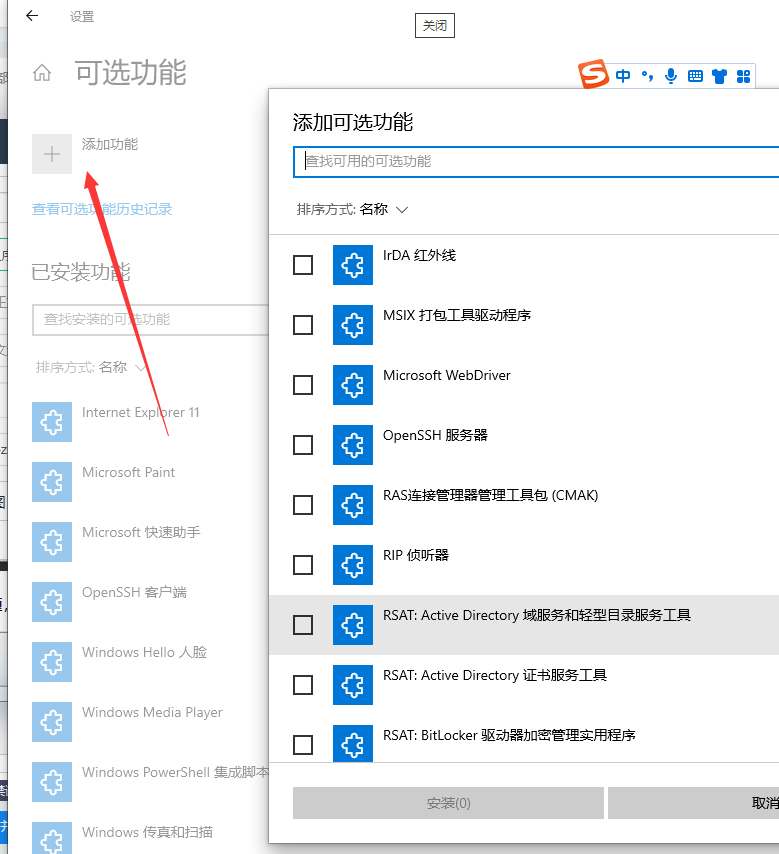This screenshot has width=779, height=854.
Task: Check the IrDA 红外线 checkbox
Action: coord(303,265)
